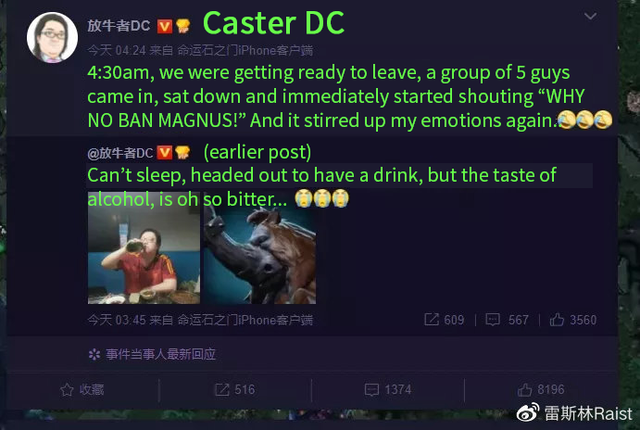Repost using the 516 forward button
Image resolution: width=640 pixels, height=430 pixels.
[235, 390]
